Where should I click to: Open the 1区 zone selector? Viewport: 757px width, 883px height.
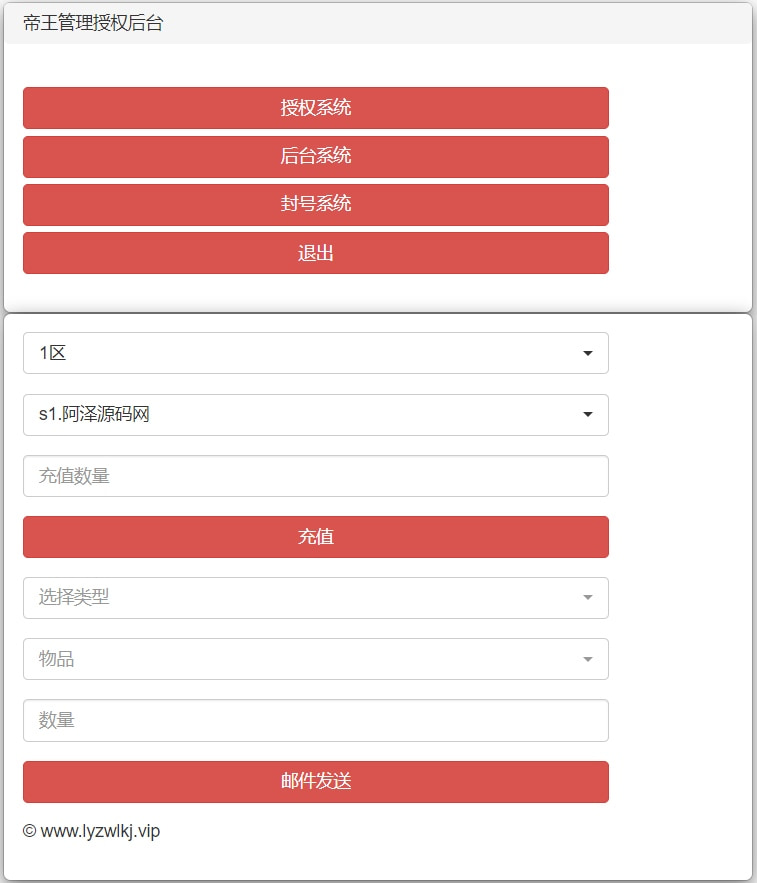315,353
